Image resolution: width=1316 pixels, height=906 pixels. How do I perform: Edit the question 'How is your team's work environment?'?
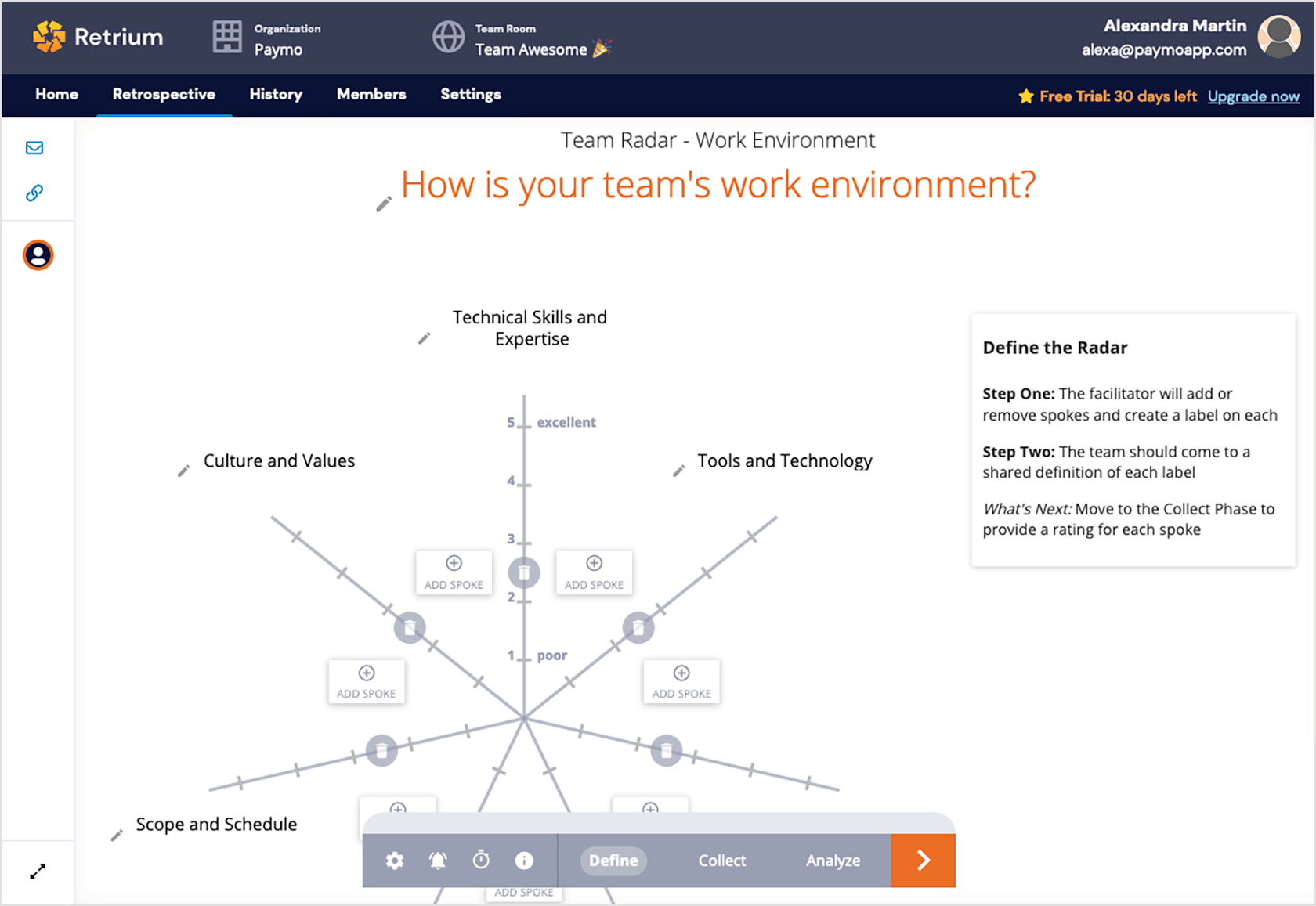pos(383,203)
